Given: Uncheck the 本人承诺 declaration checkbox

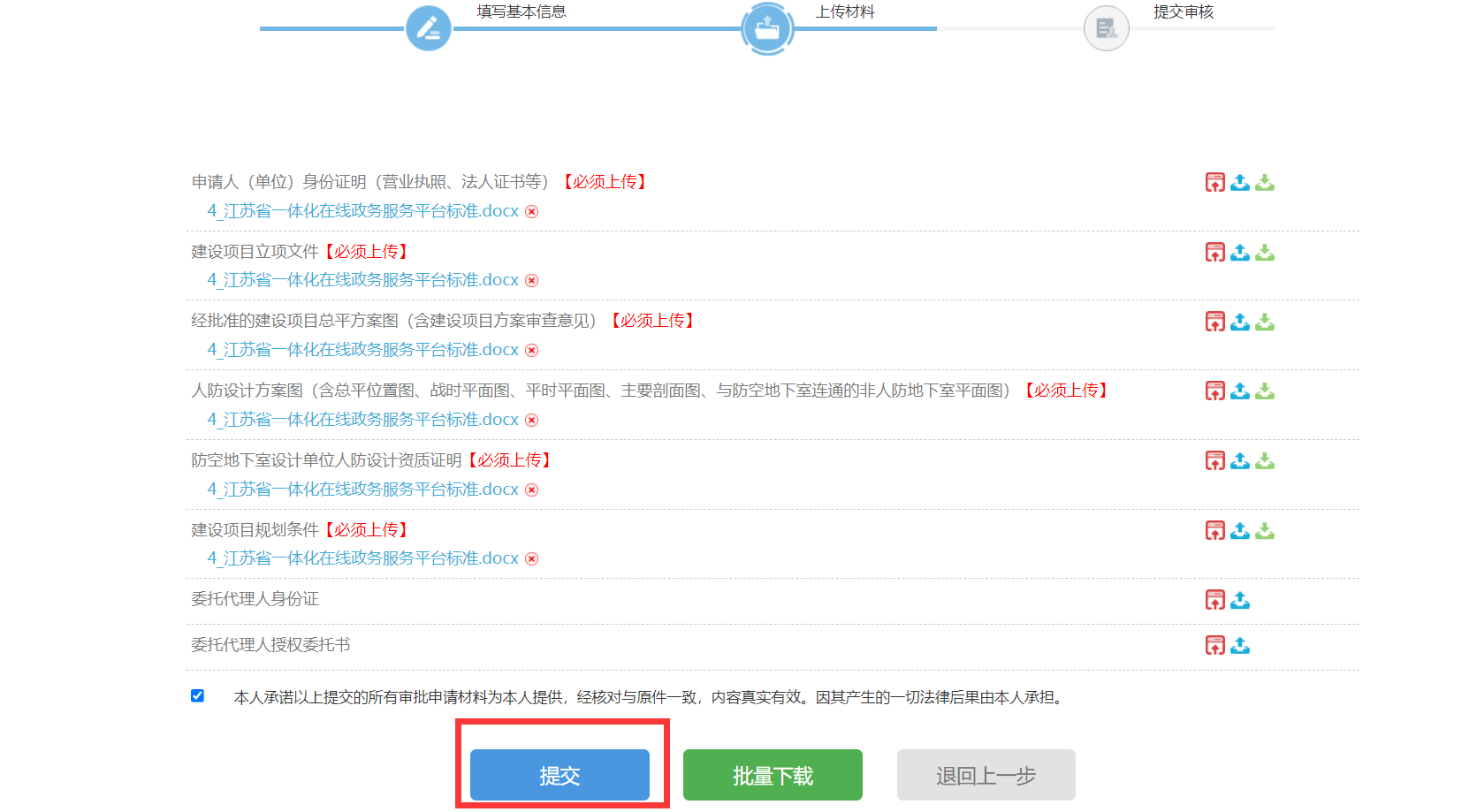Looking at the screenshot, I should tap(197, 696).
